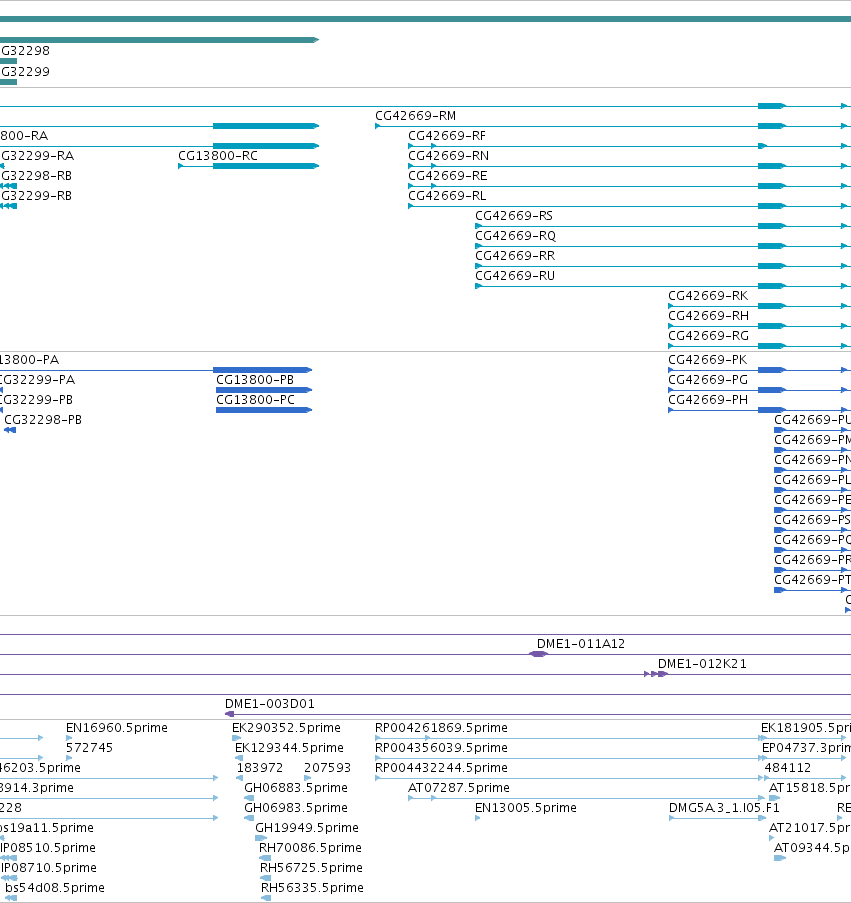This screenshot has width=851, height=903.
Task: Select the CG42669-RH label
Action: 708,316
